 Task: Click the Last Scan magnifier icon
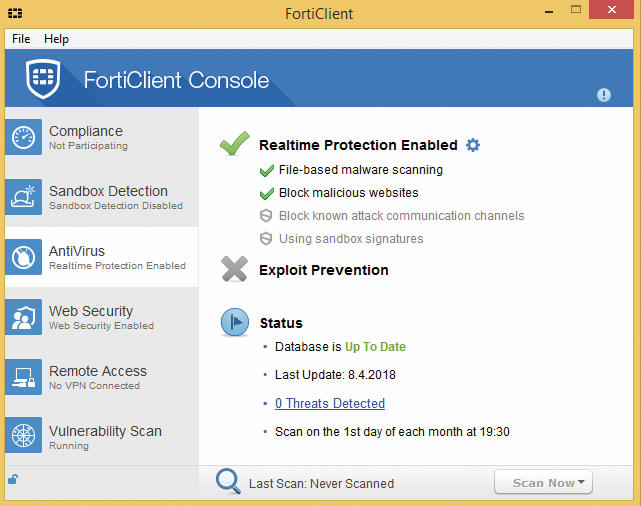coord(228,481)
